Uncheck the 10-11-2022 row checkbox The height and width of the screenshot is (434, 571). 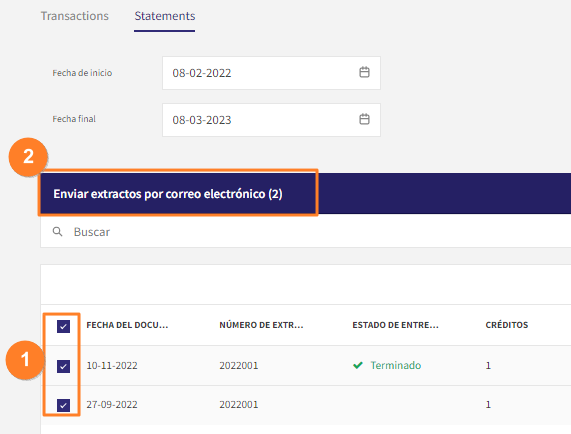63,366
